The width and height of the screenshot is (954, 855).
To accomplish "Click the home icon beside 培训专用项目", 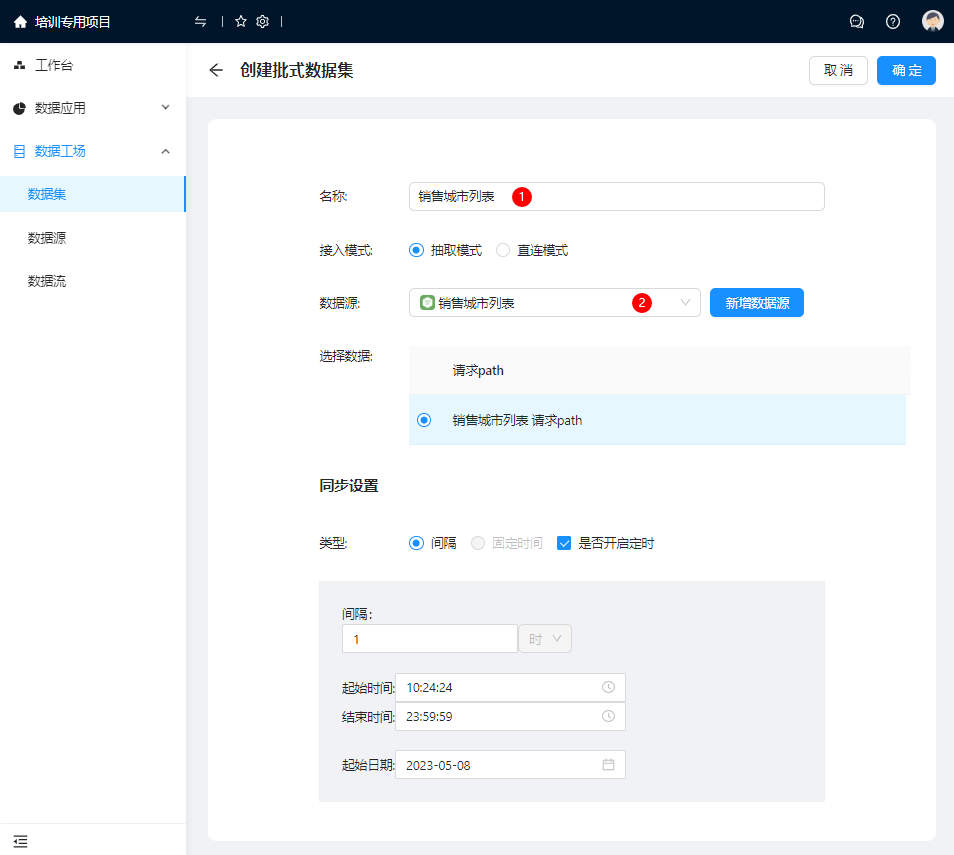I will click(x=20, y=21).
